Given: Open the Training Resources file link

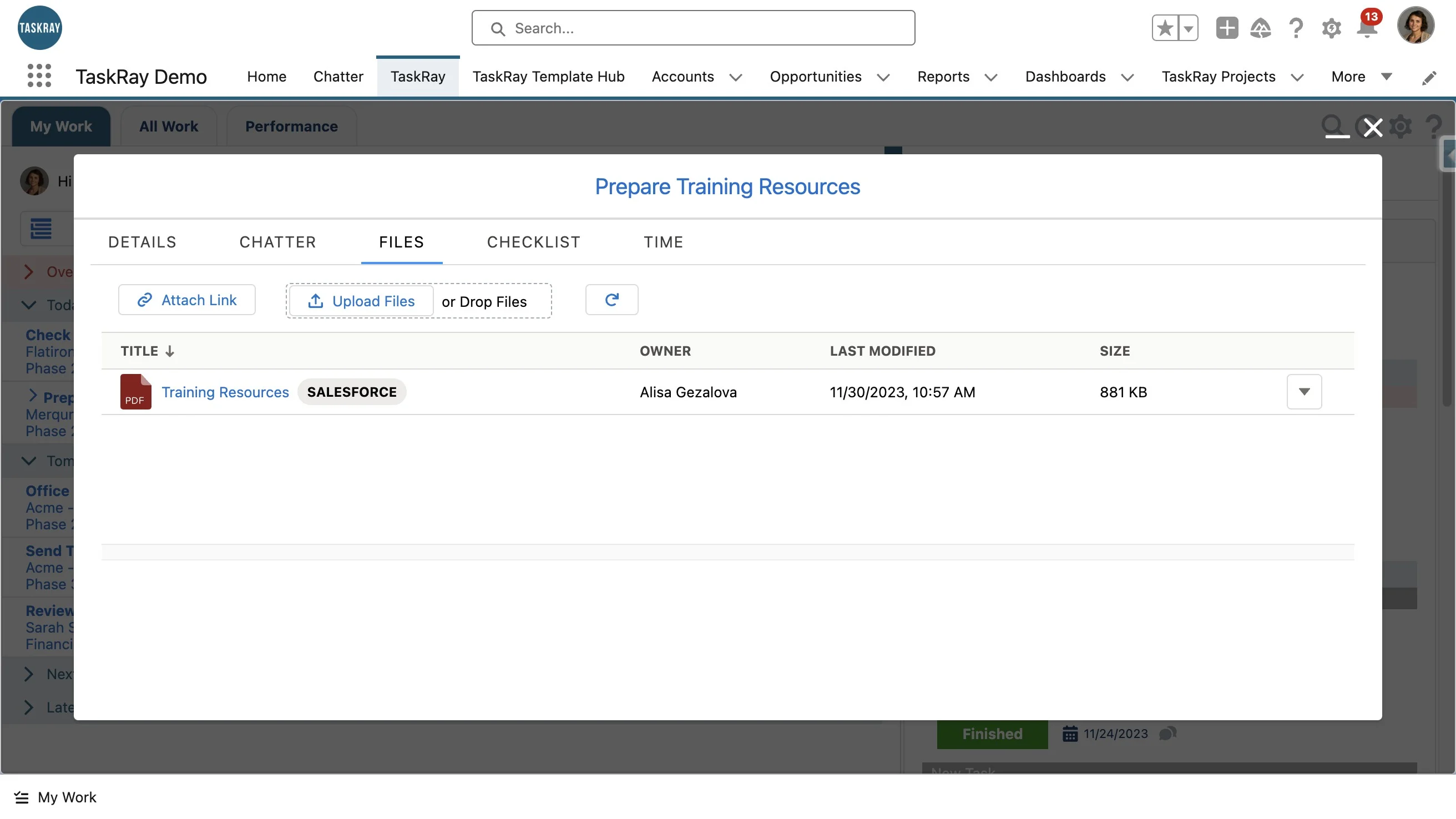Looking at the screenshot, I should click(x=225, y=392).
